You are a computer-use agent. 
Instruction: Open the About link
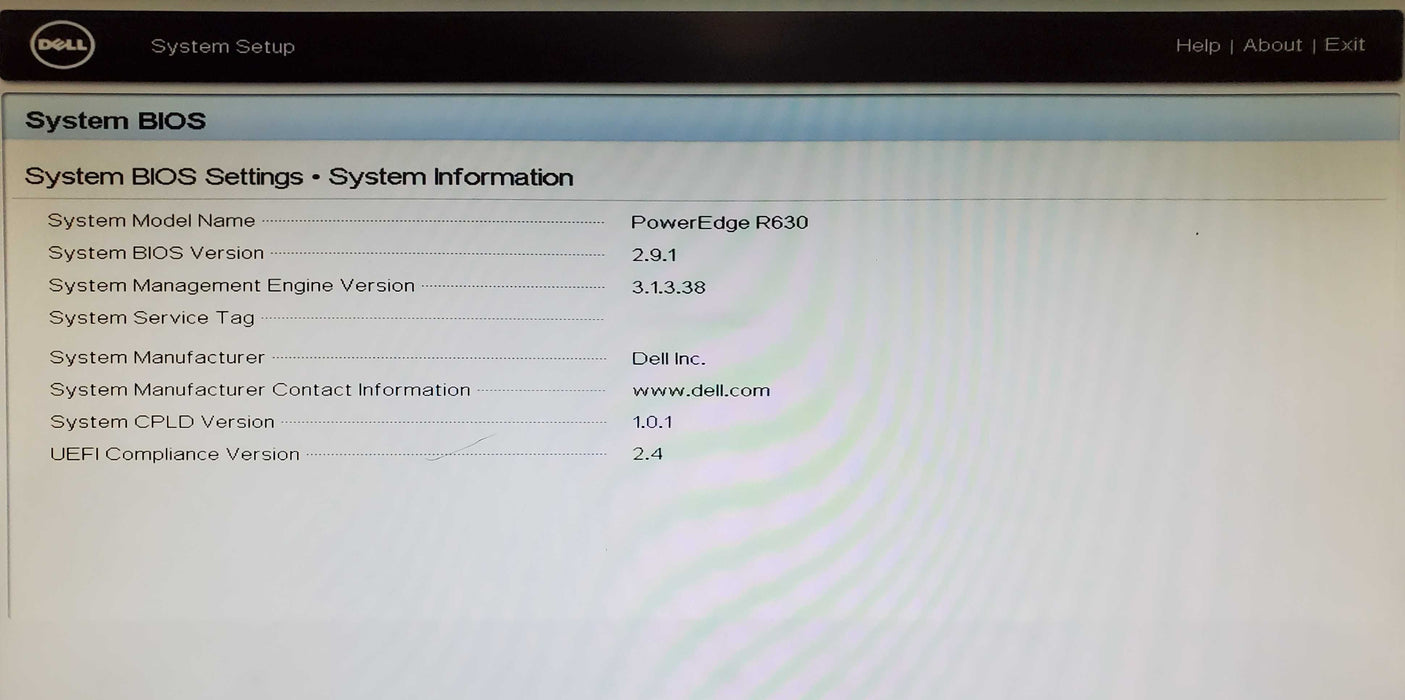pyautogui.click(x=1272, y=46)
